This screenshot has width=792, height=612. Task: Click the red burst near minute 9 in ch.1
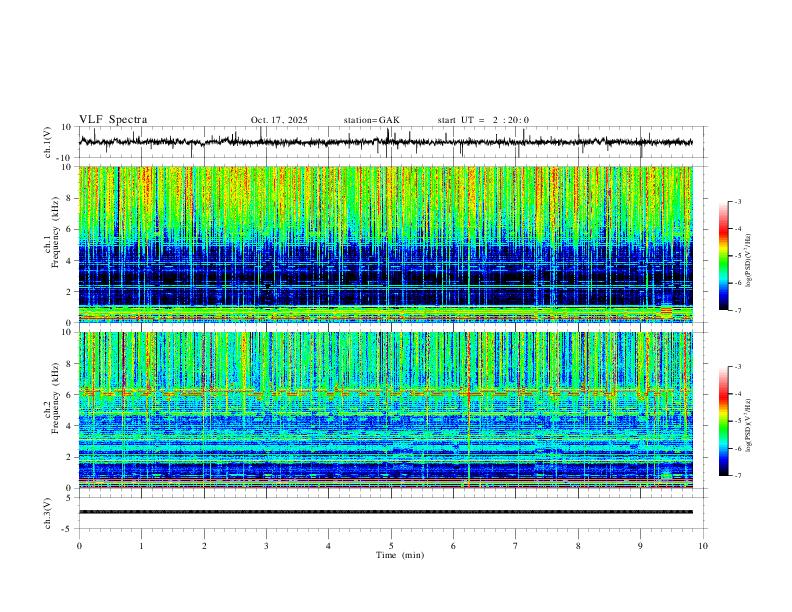(667, 311)
